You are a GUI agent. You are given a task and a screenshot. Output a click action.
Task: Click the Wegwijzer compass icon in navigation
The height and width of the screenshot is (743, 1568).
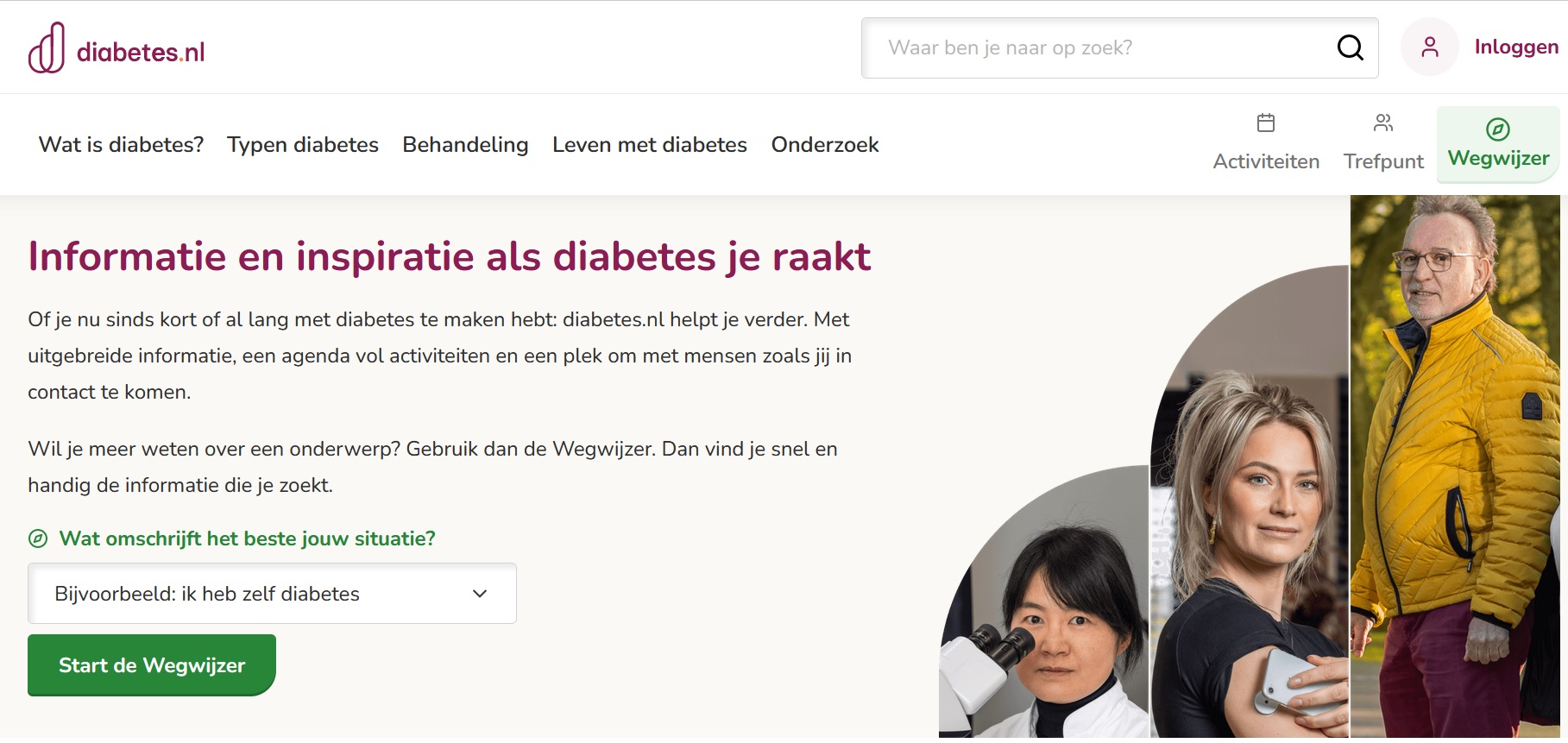point(1498,129)
